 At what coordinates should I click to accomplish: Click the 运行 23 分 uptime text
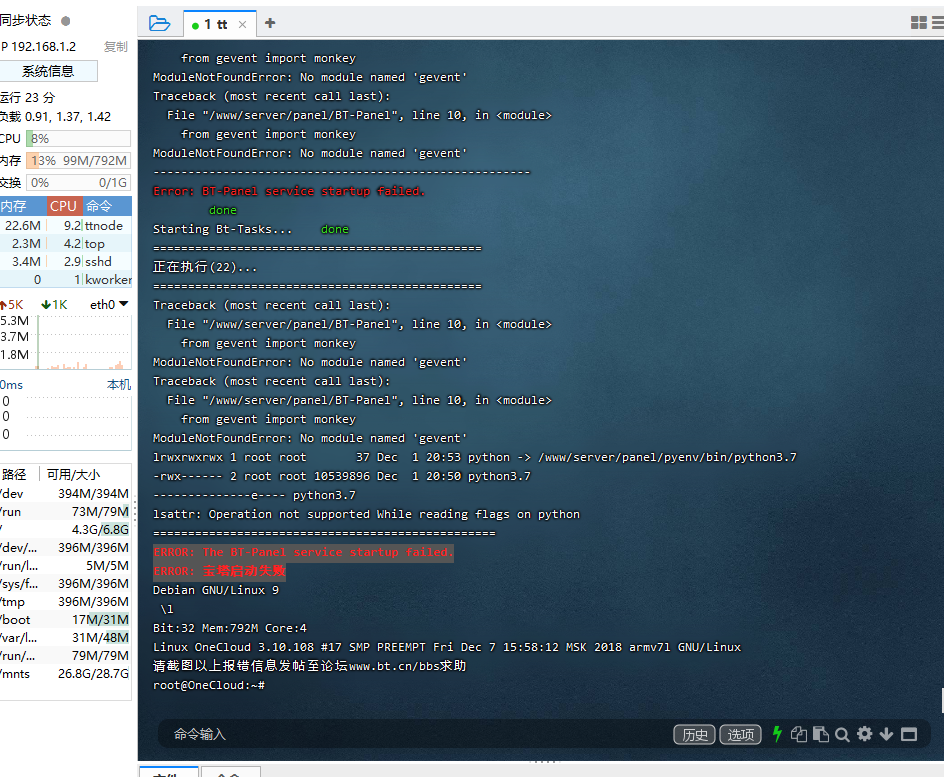[28, 98]
